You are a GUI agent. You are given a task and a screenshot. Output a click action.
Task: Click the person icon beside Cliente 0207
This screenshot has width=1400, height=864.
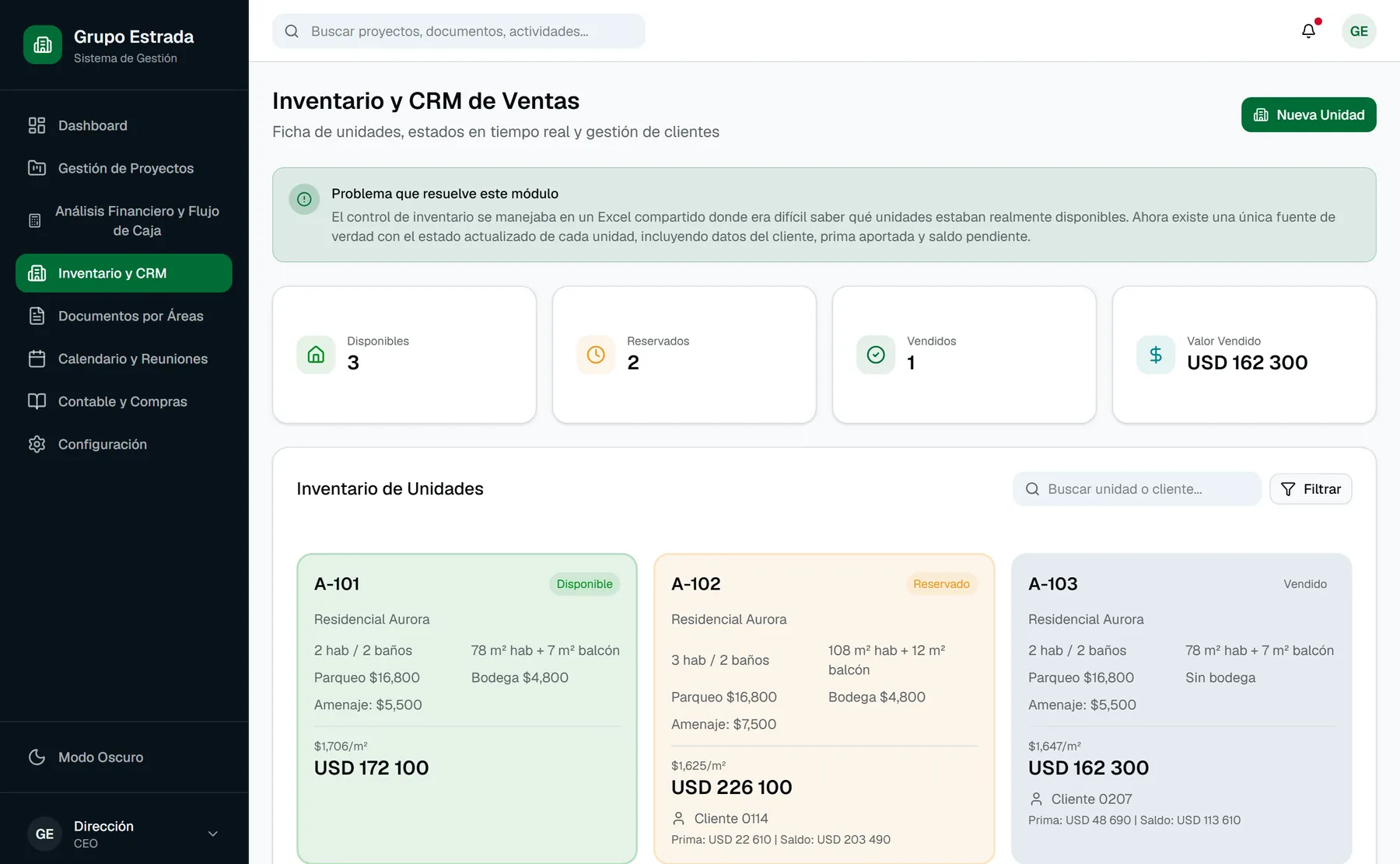1035,799
